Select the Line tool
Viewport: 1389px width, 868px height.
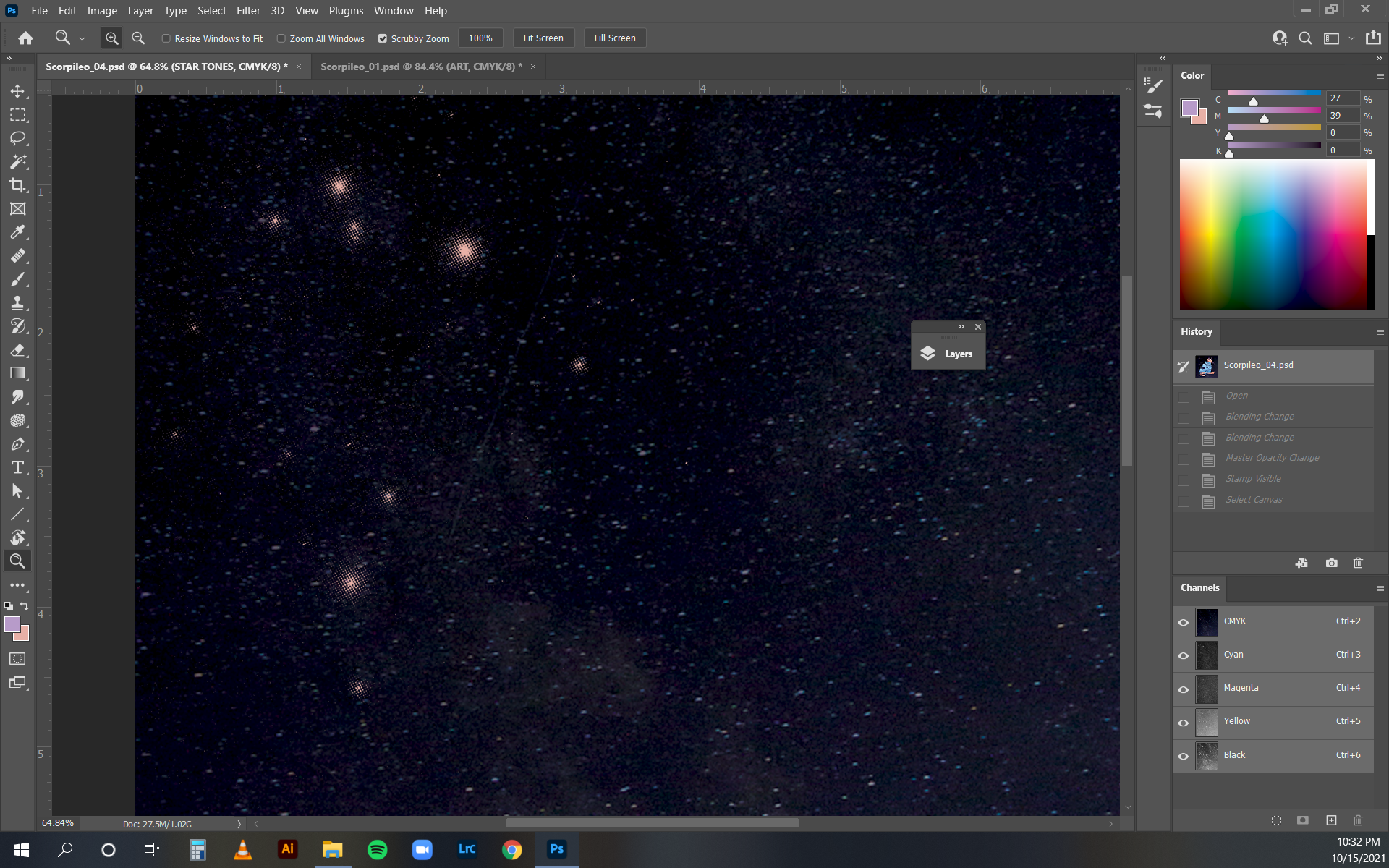point(17,514)
